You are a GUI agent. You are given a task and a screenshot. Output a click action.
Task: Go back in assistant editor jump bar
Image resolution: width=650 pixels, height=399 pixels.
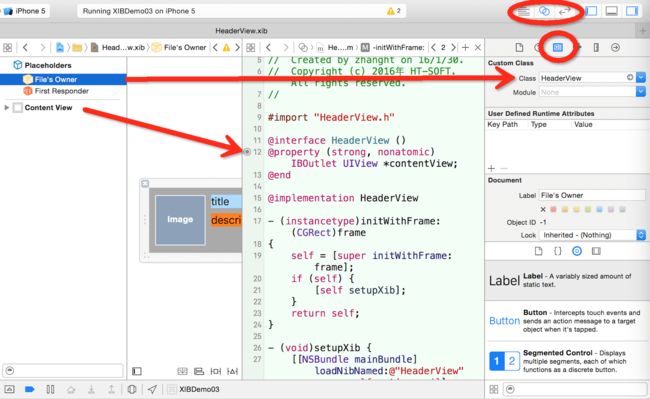[269, 48]
